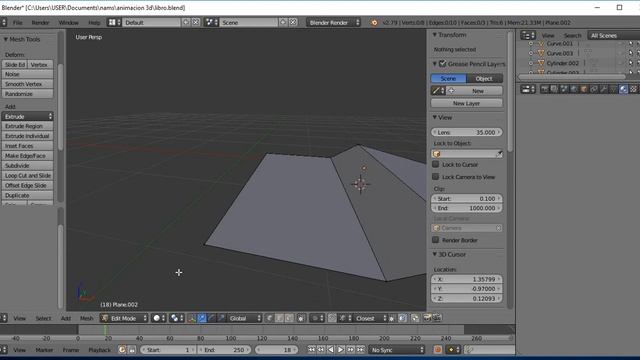Select Object grease pencil source
Viewport: 640px width, 360px height.
pyautogui.click(x=484, y=78)
